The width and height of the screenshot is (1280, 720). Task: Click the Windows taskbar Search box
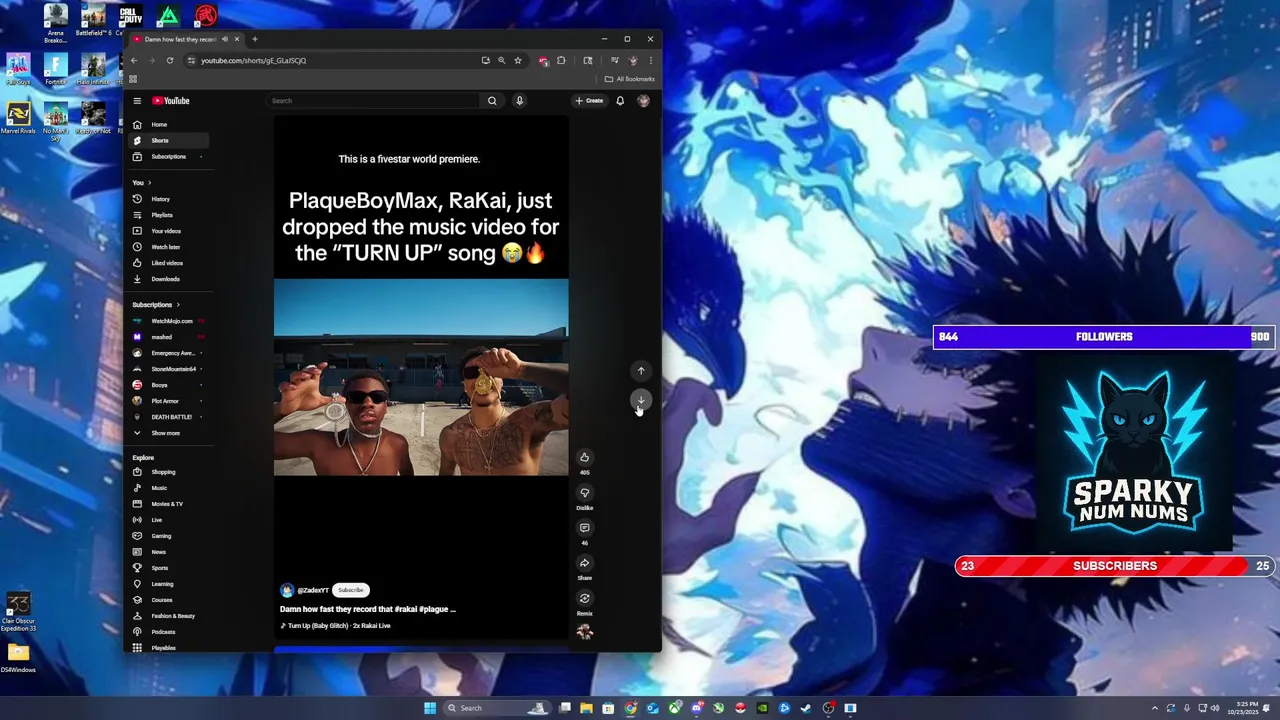[x=495, y=708]
